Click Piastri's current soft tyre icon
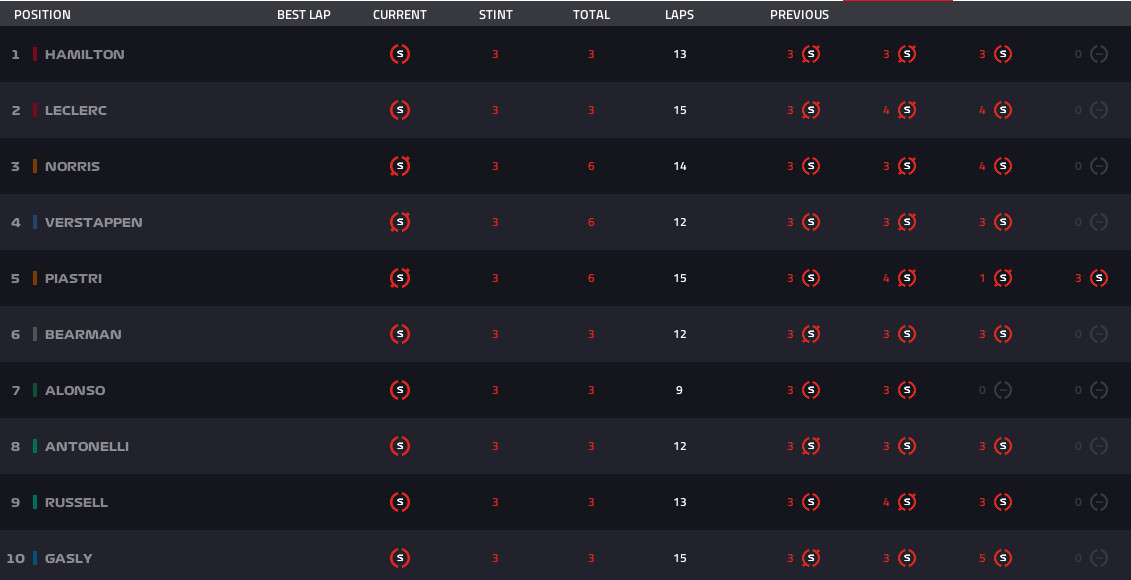Viewport: 1131px width, 580px height. pos(400,278)
